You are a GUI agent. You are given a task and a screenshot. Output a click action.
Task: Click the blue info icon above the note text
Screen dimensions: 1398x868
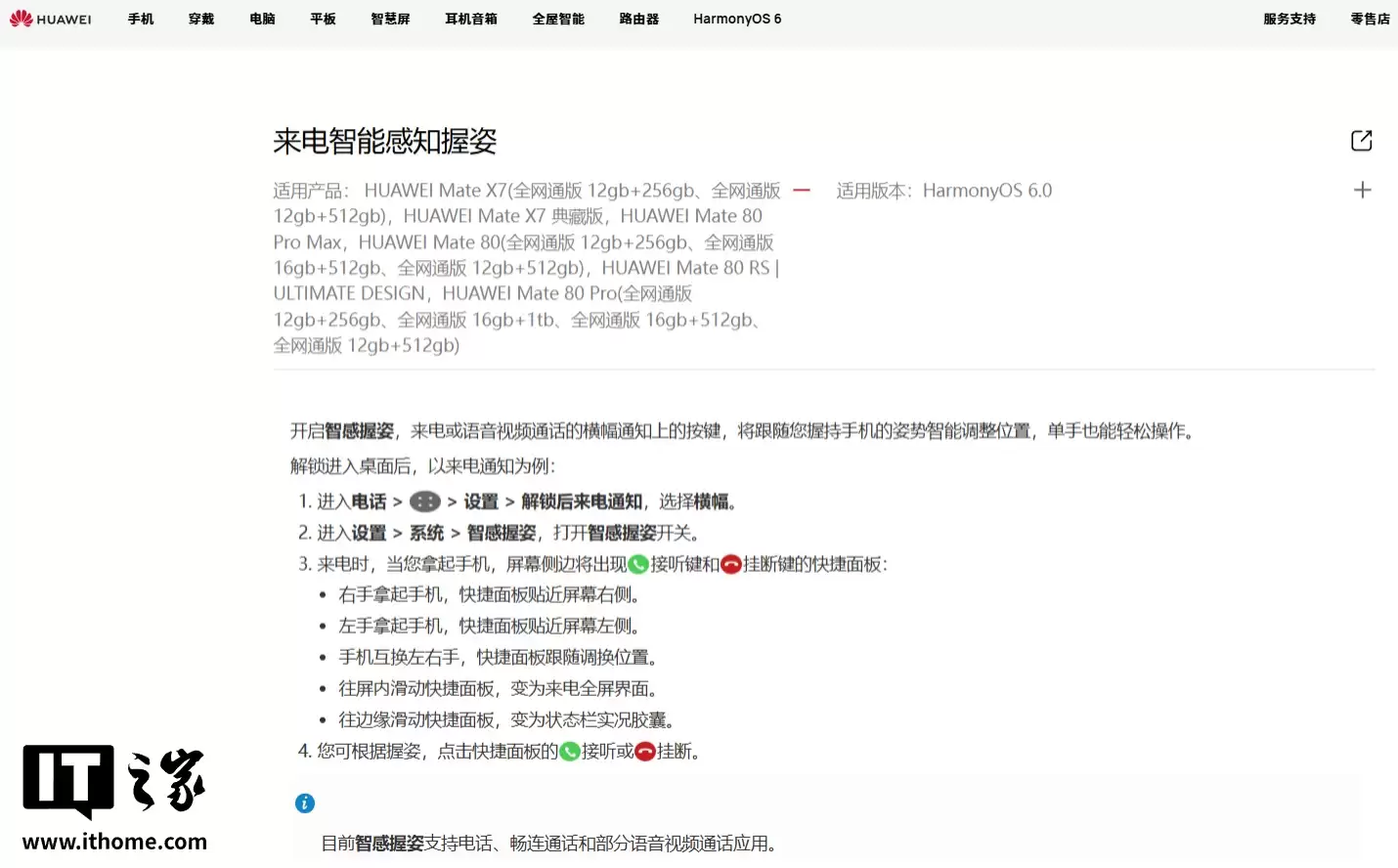tap(304, 803)
